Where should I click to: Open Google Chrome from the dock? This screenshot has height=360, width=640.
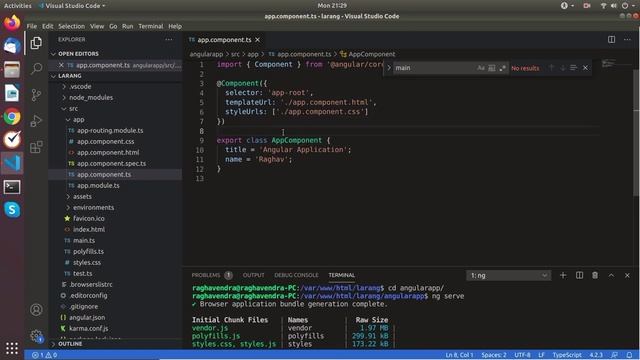(x=12, y=117)
